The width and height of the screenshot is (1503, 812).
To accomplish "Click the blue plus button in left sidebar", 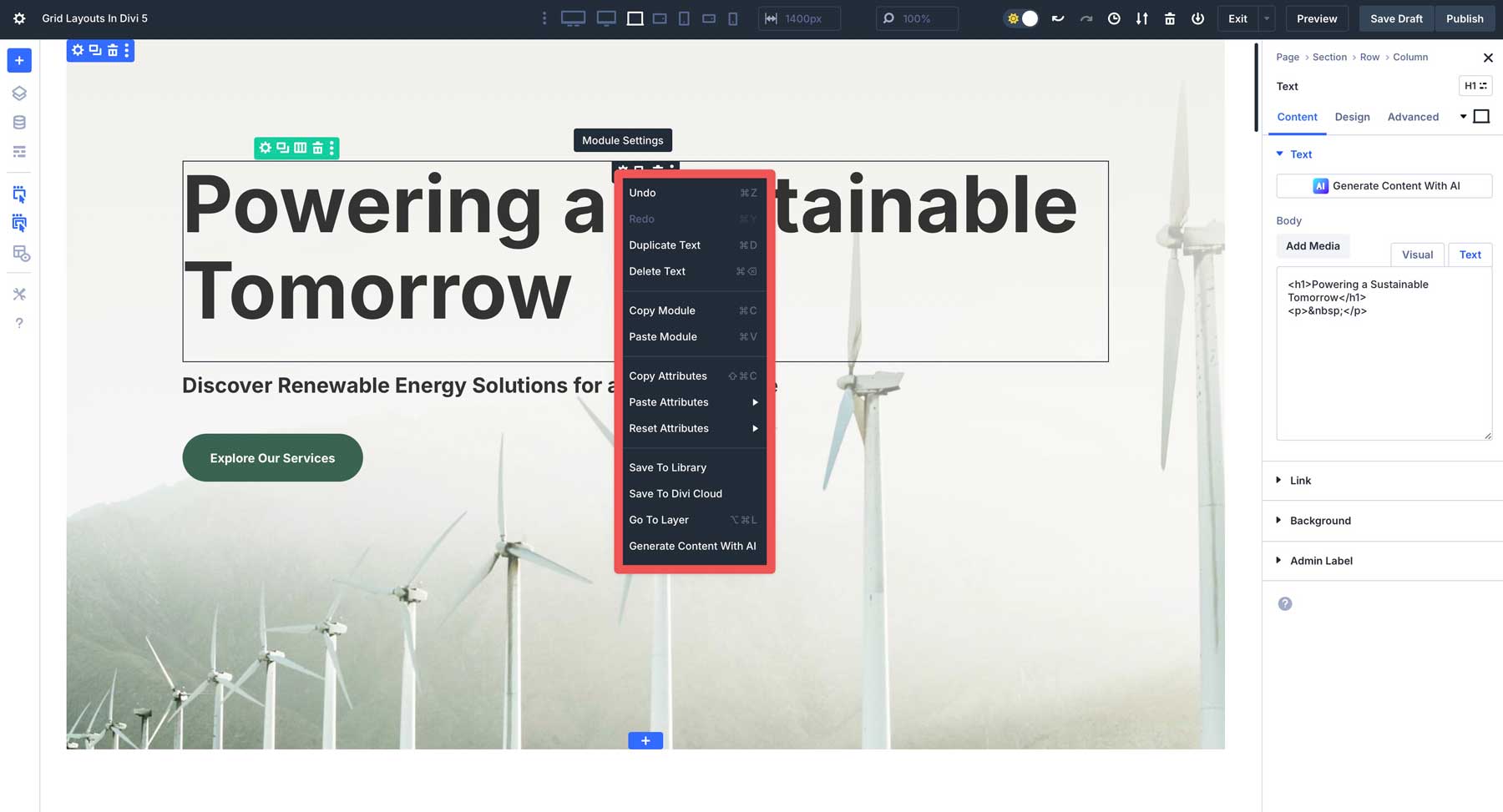I will click(x=19, y=60).
